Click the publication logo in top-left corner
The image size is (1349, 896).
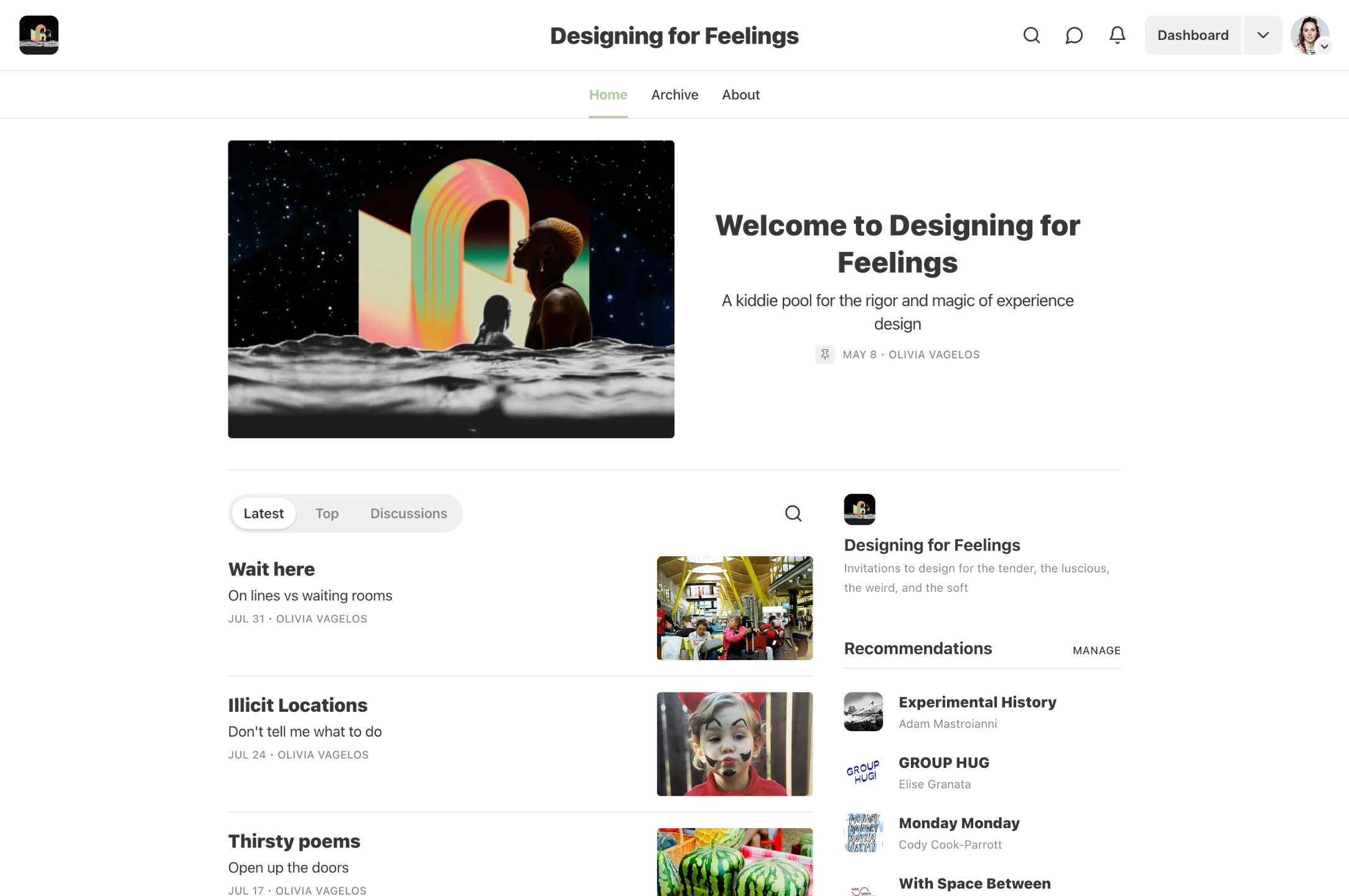pyautogui.click(x=39, y=35)
